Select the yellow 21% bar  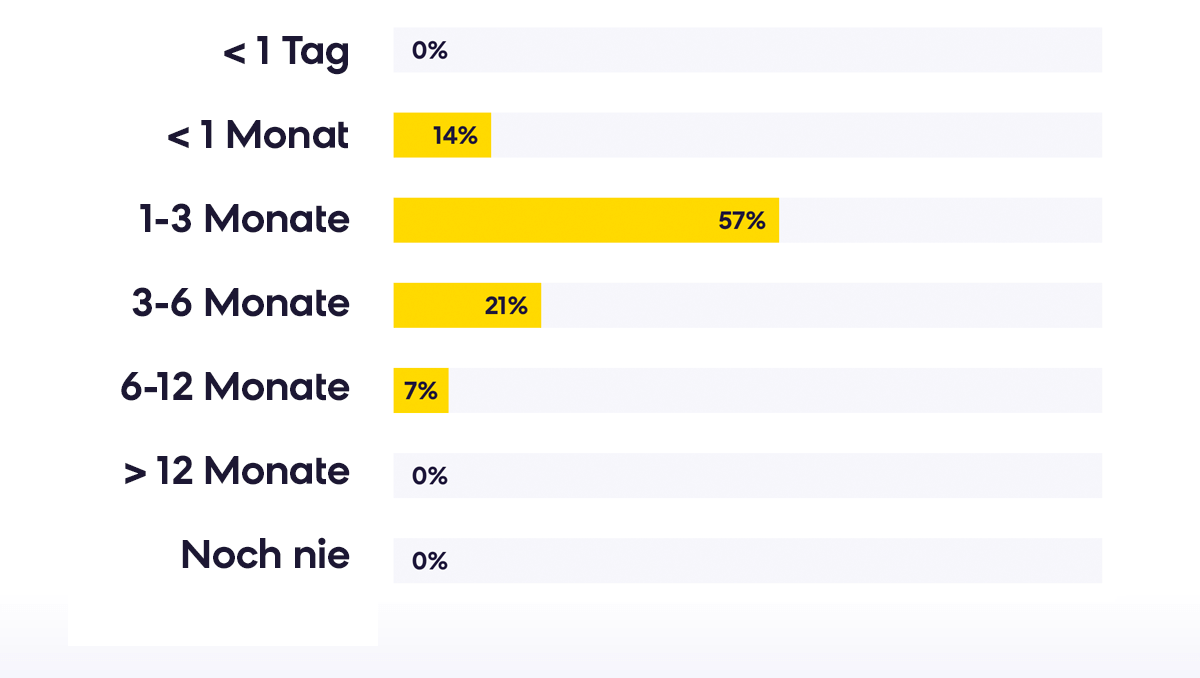tap(467, 305)
